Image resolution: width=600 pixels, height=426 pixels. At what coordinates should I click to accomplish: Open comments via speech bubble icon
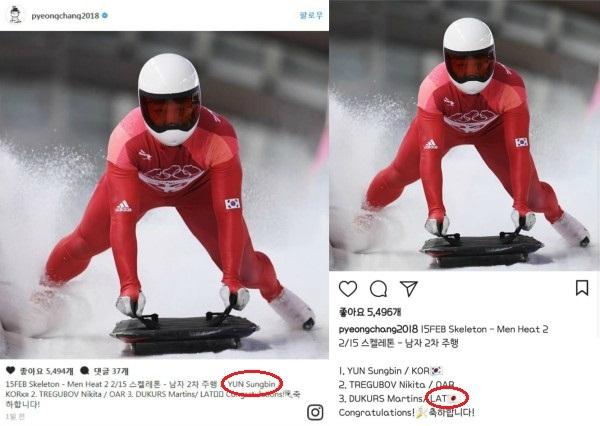[378, 289]
